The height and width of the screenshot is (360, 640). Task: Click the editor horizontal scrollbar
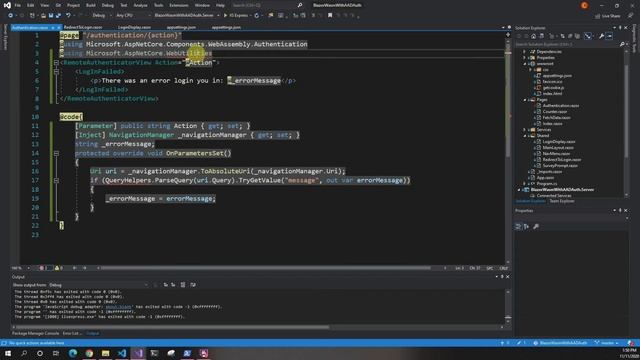[265, 268]
